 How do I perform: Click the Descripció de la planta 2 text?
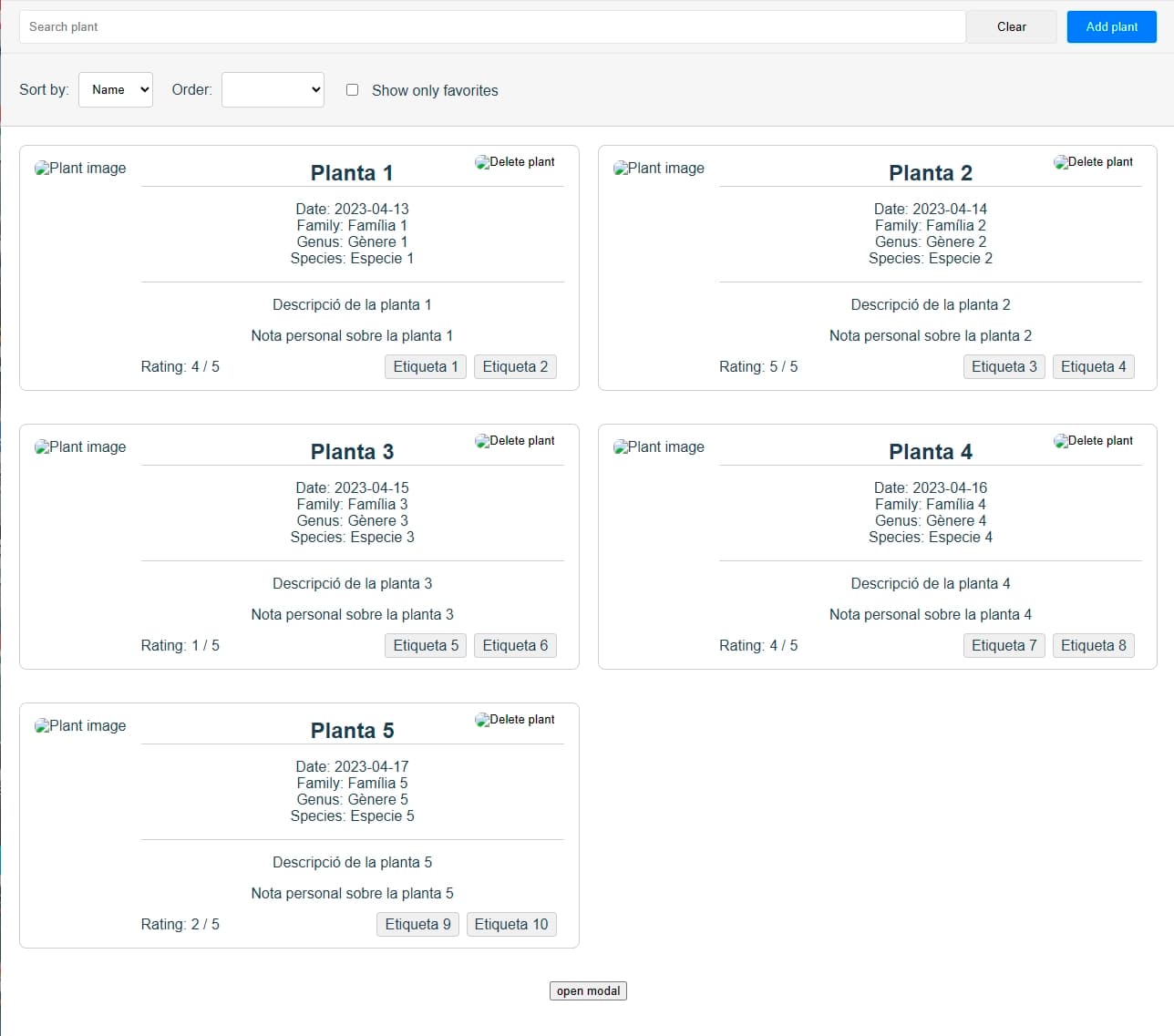931,304
